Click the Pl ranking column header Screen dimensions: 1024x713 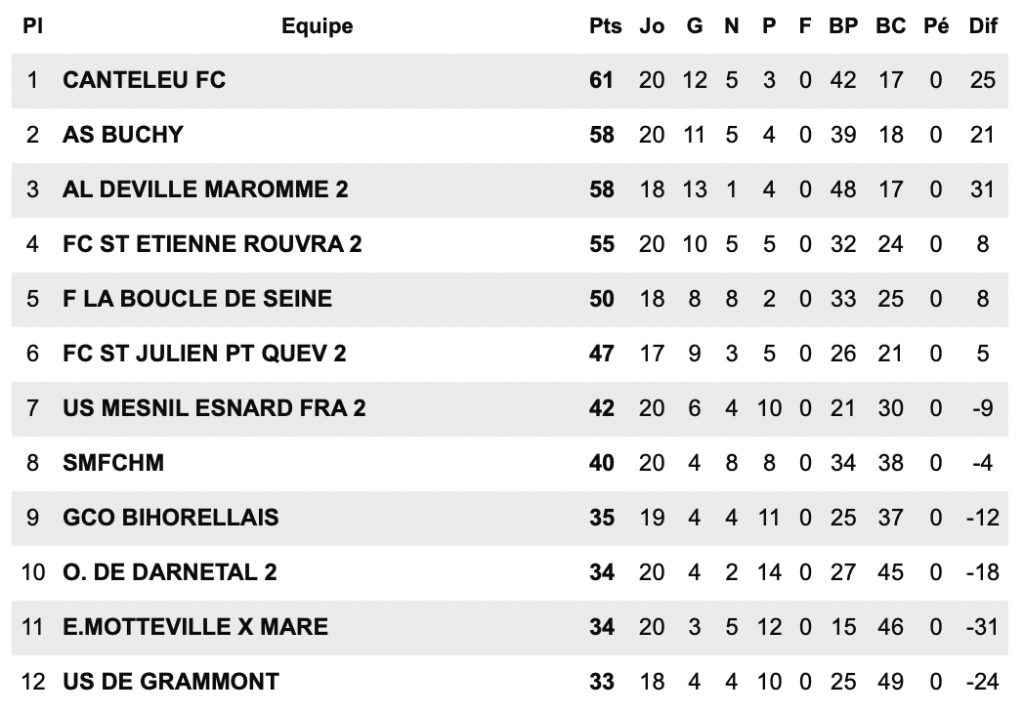(33, 26)
